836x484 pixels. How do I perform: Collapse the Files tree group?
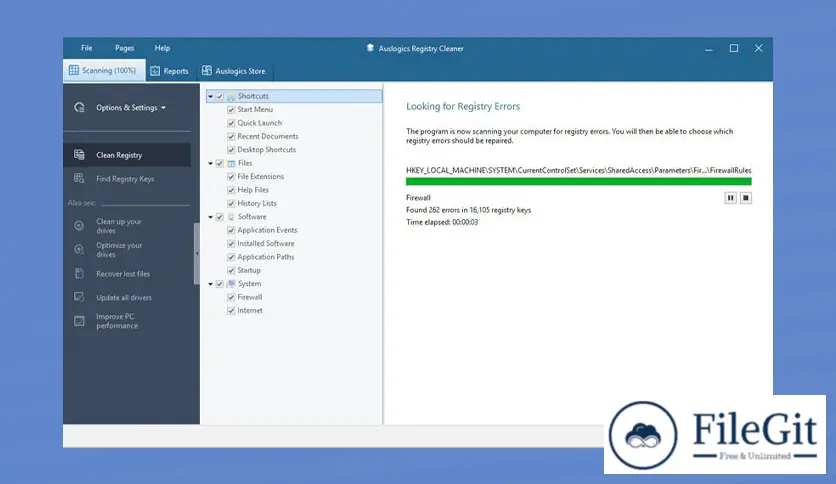[211, 164]
